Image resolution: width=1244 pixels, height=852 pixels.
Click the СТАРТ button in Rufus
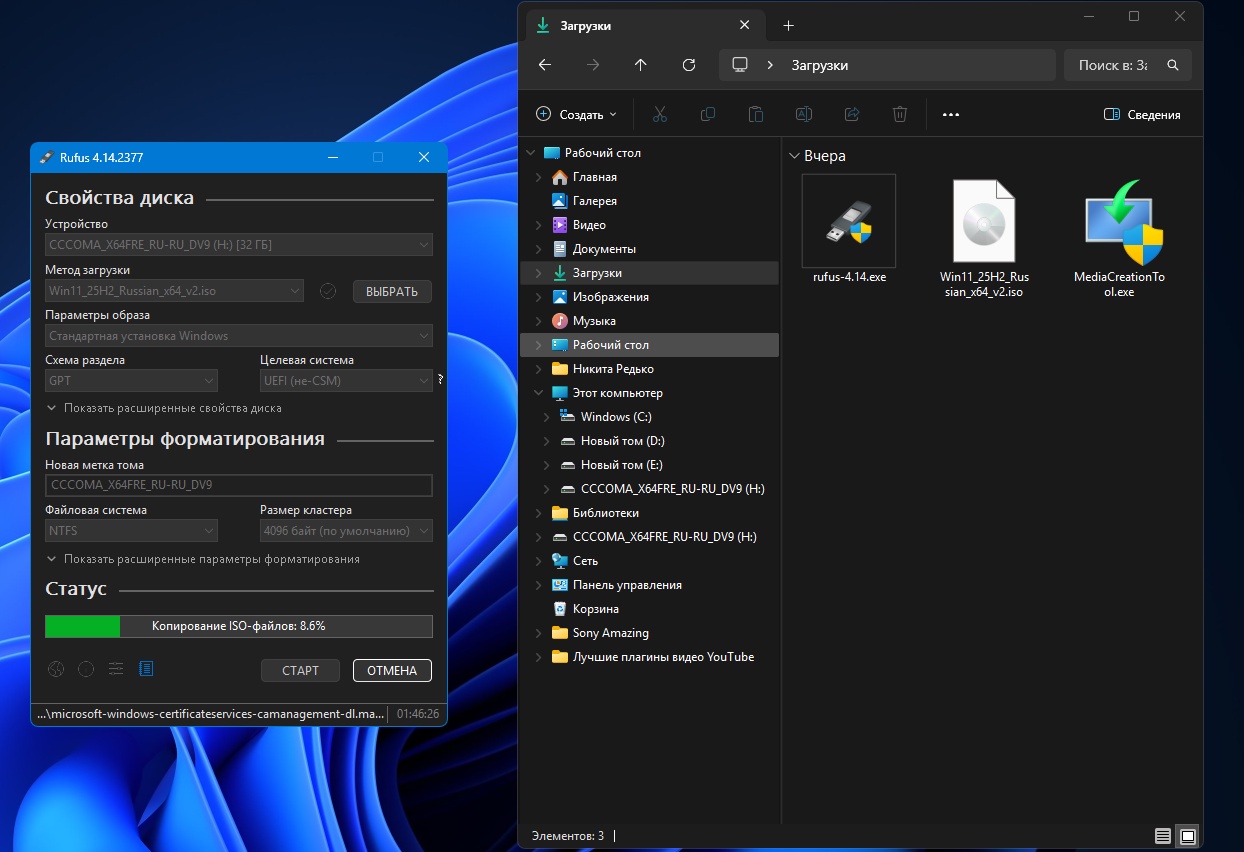tap(300, 670)
